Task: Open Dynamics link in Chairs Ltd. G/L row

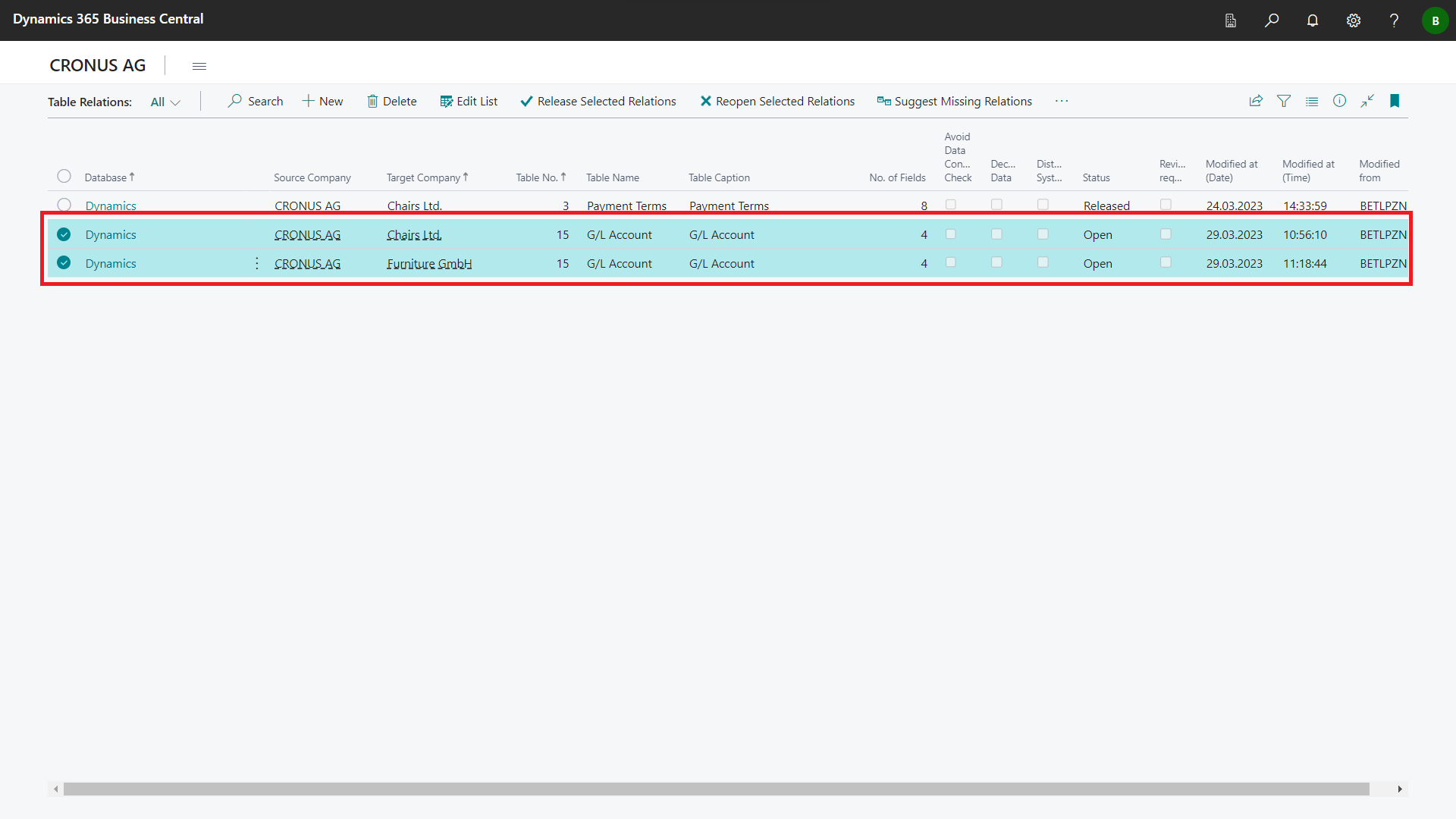Action: point(111,234)
